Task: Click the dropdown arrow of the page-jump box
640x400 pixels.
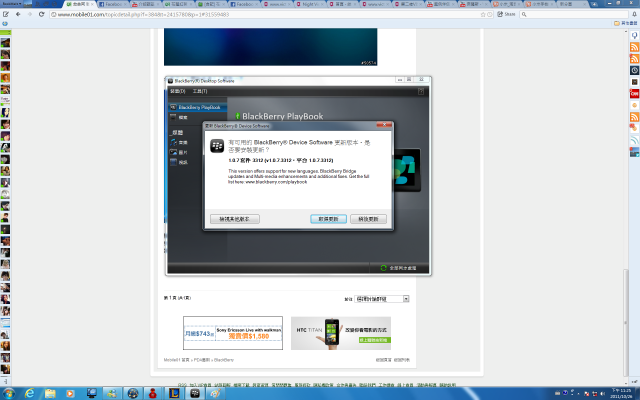Action: (406, 299)
